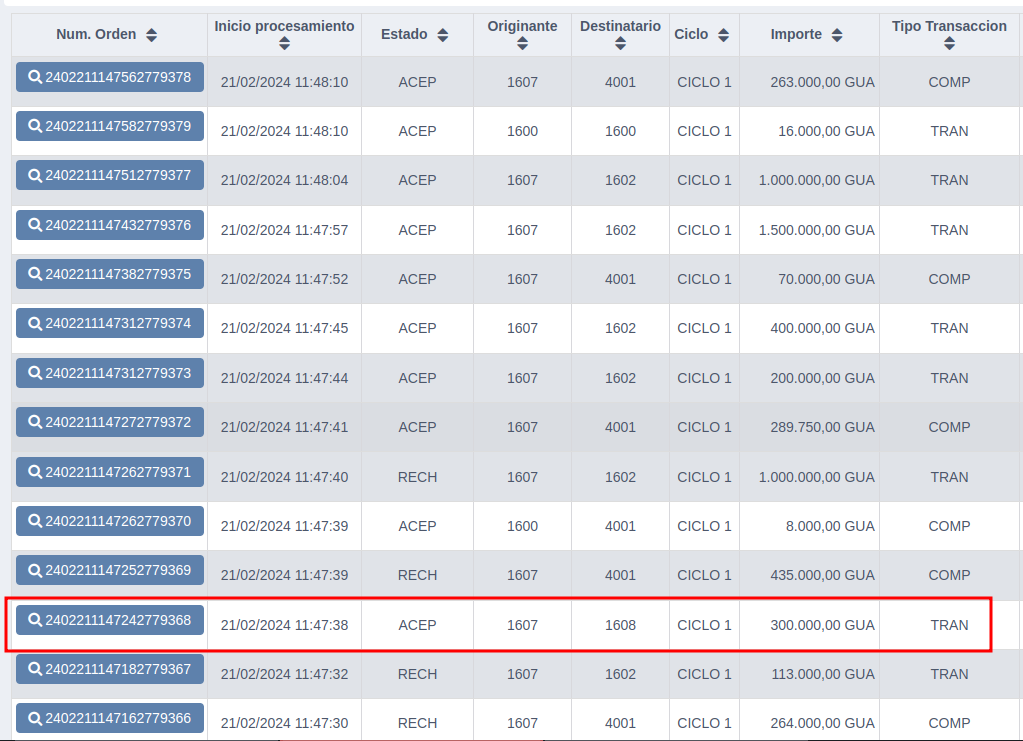
Task: Open order 2402211147242779368 details
Action: click(x=110, y=620)
